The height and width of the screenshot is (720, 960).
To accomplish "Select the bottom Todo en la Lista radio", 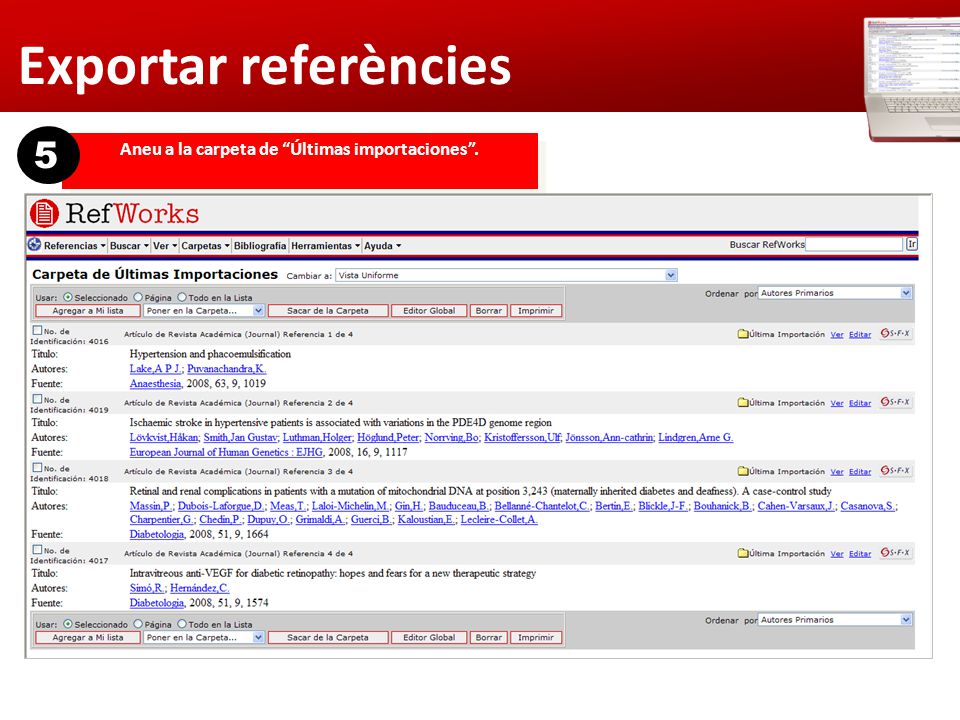I will pos(182,624).
